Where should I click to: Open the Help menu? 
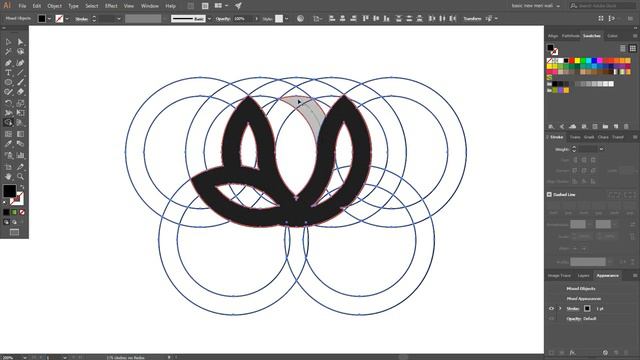coord(171,6)
